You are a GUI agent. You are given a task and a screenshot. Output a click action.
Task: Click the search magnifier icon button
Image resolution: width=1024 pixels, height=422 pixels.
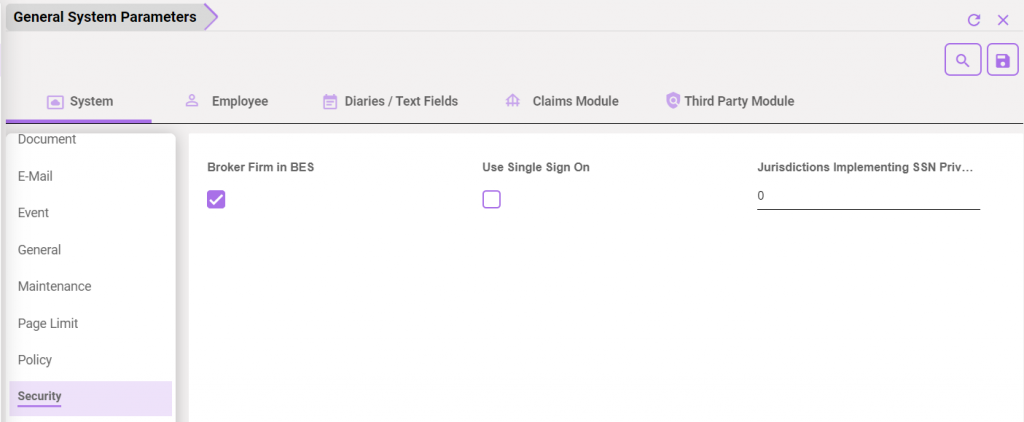click(962, 60)
